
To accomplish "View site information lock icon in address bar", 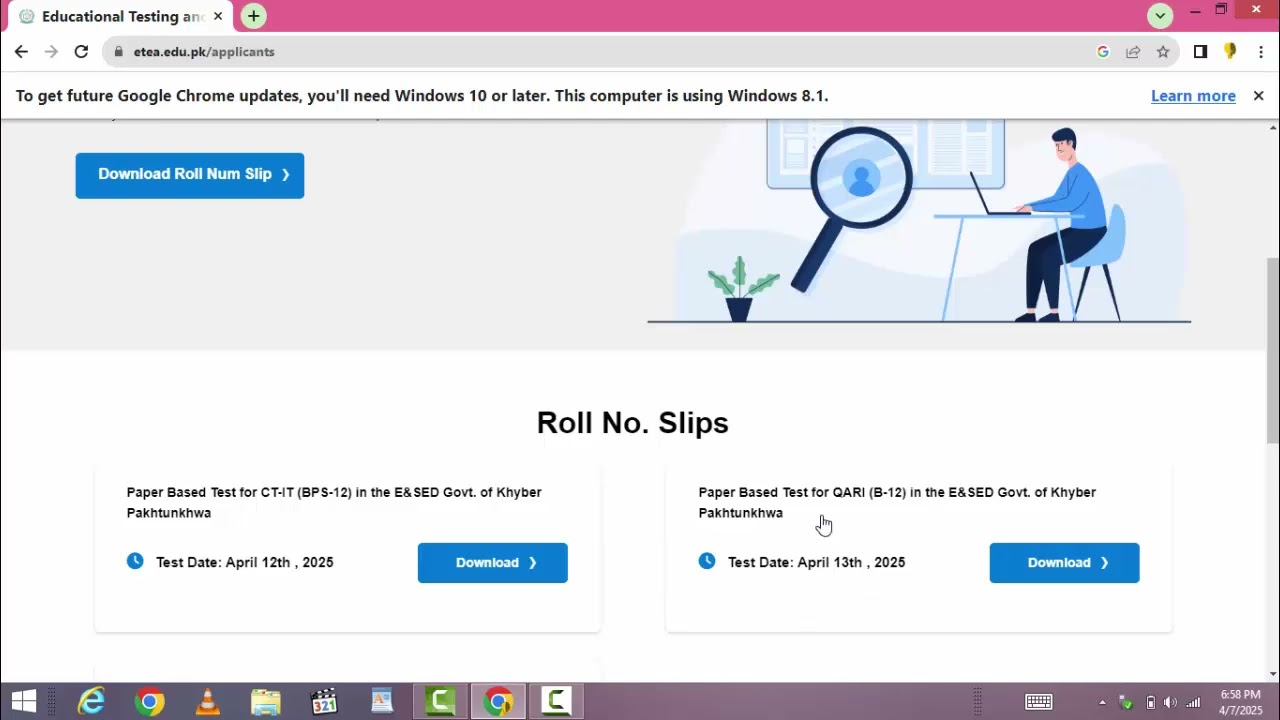I will click(118, 52).
